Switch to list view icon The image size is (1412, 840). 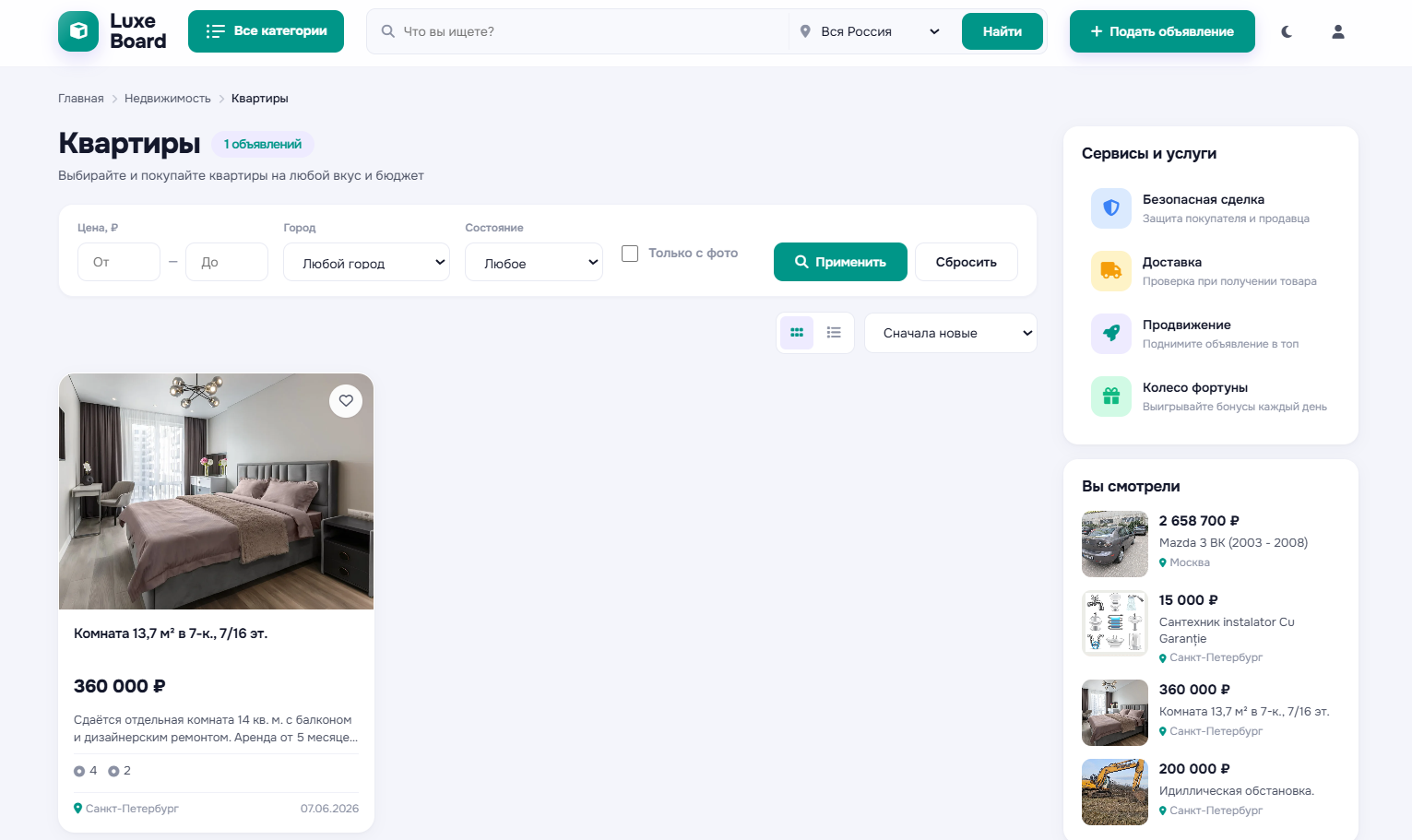pyautogui.click(x=834, y=333)
